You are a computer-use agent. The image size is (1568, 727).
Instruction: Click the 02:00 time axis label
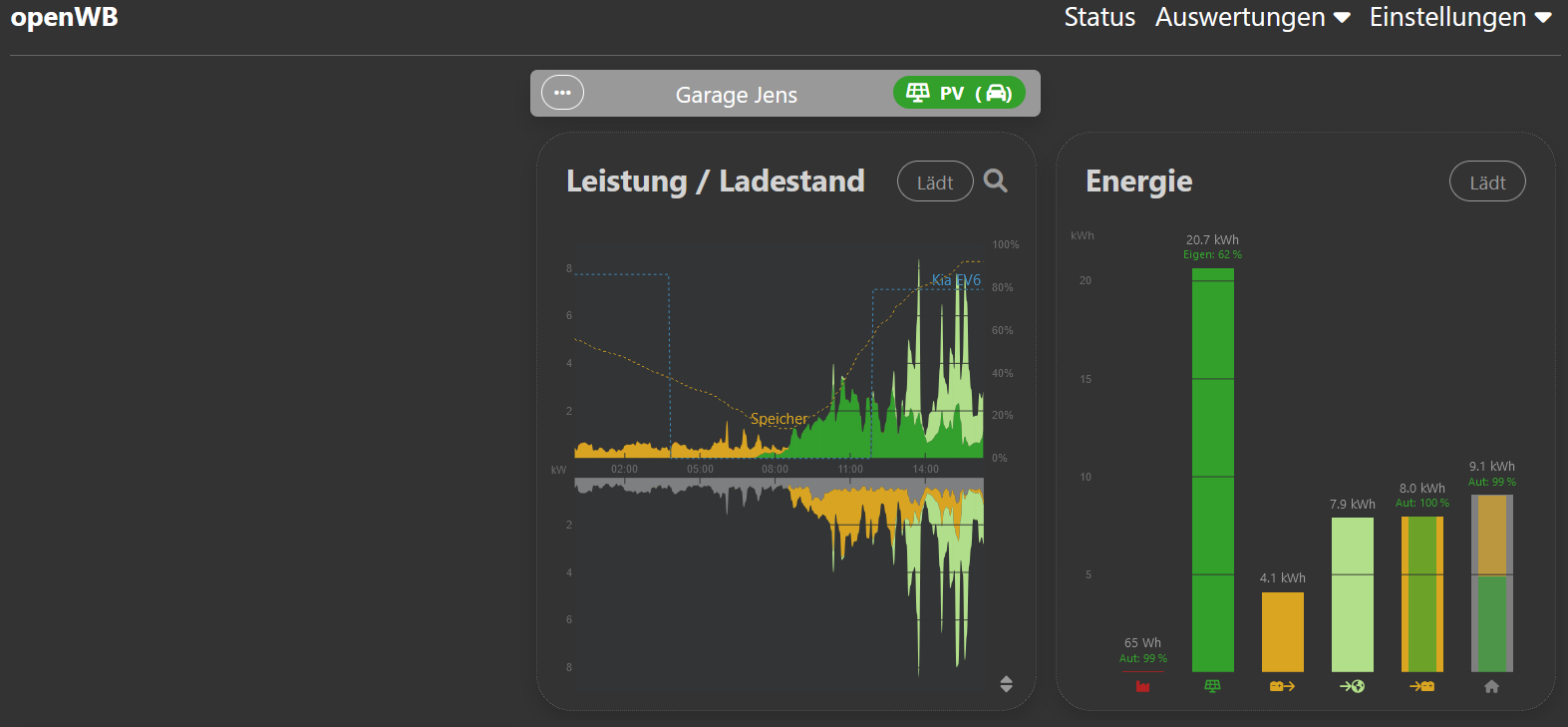coord(624,469)
